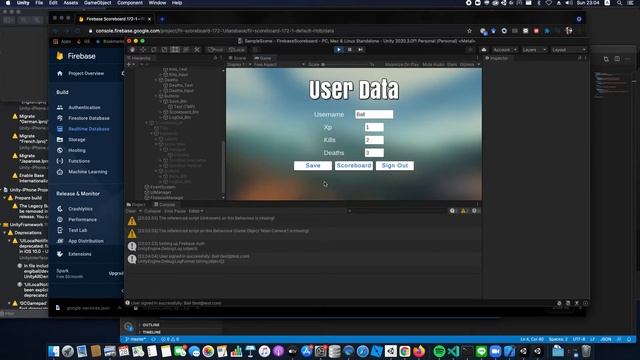Toggle console Collapse option
This screenshot has height=360, width=640.
pyautogui.click(x=152, y=211)
